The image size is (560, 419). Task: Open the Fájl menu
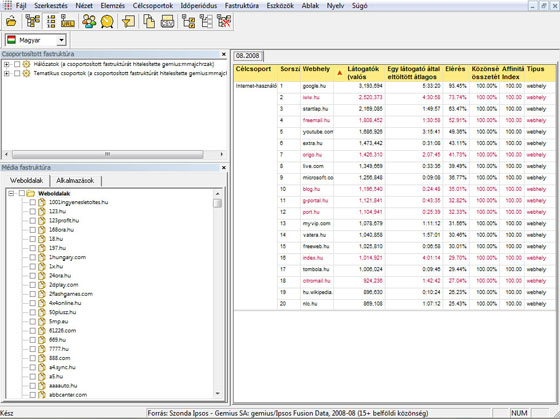coord(21,5)
